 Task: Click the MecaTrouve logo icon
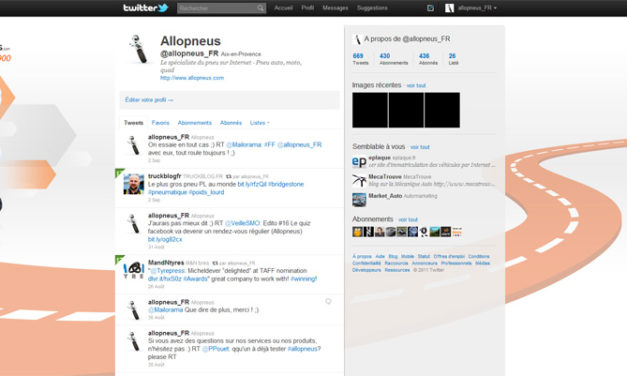359,181
